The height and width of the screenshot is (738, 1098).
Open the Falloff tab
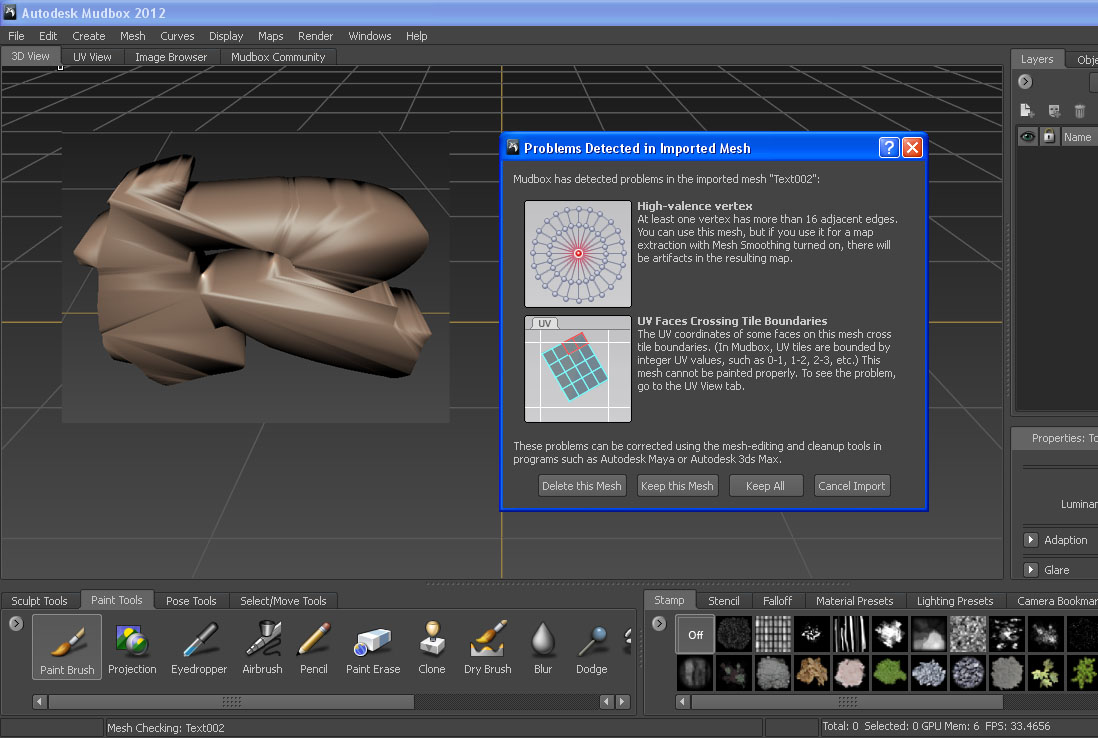[x=777, y=601]
